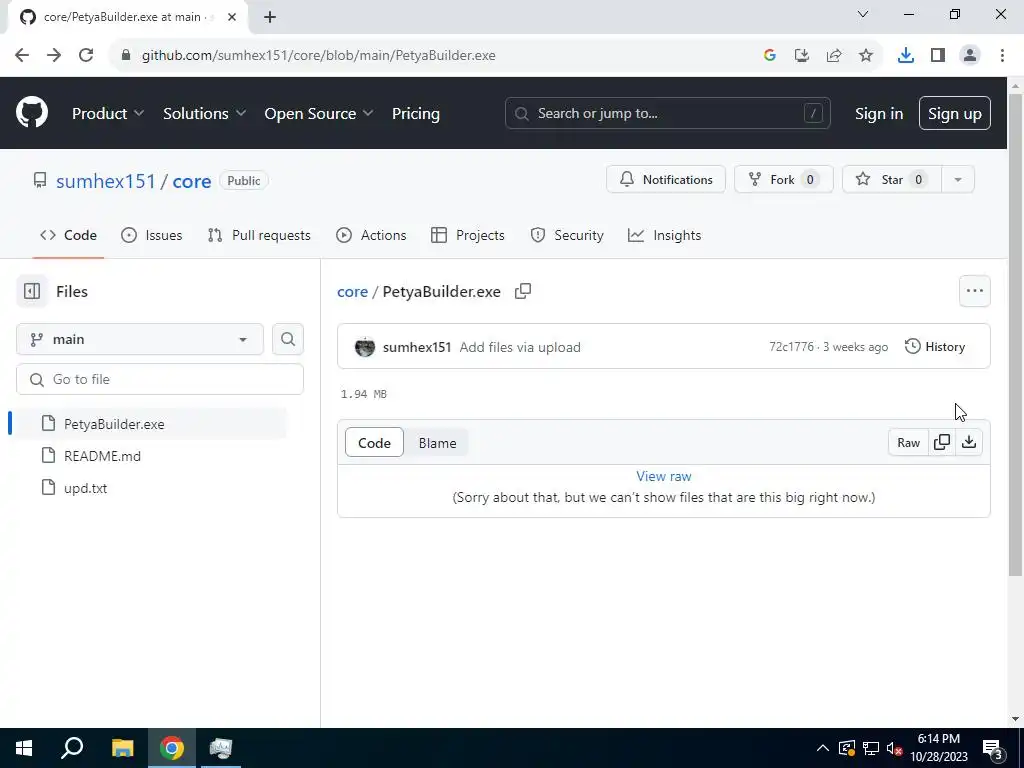Screen dimensions: 1024x768
Task: Click the Notifications button
Action: click(x=665, y=180)
